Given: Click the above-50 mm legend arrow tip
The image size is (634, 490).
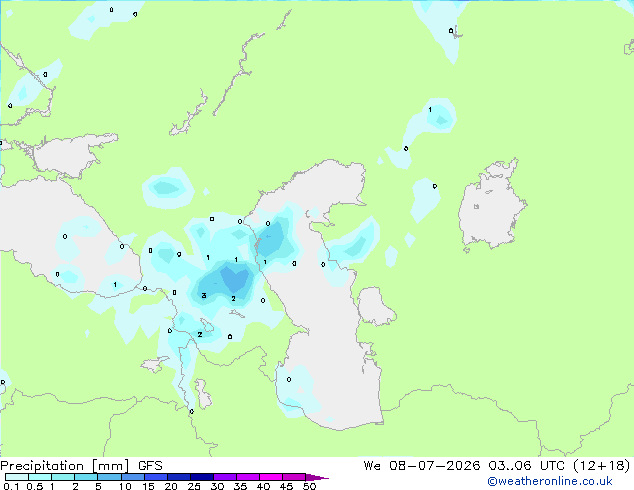Looking at the screenshot, I should [x=317, y=477].
